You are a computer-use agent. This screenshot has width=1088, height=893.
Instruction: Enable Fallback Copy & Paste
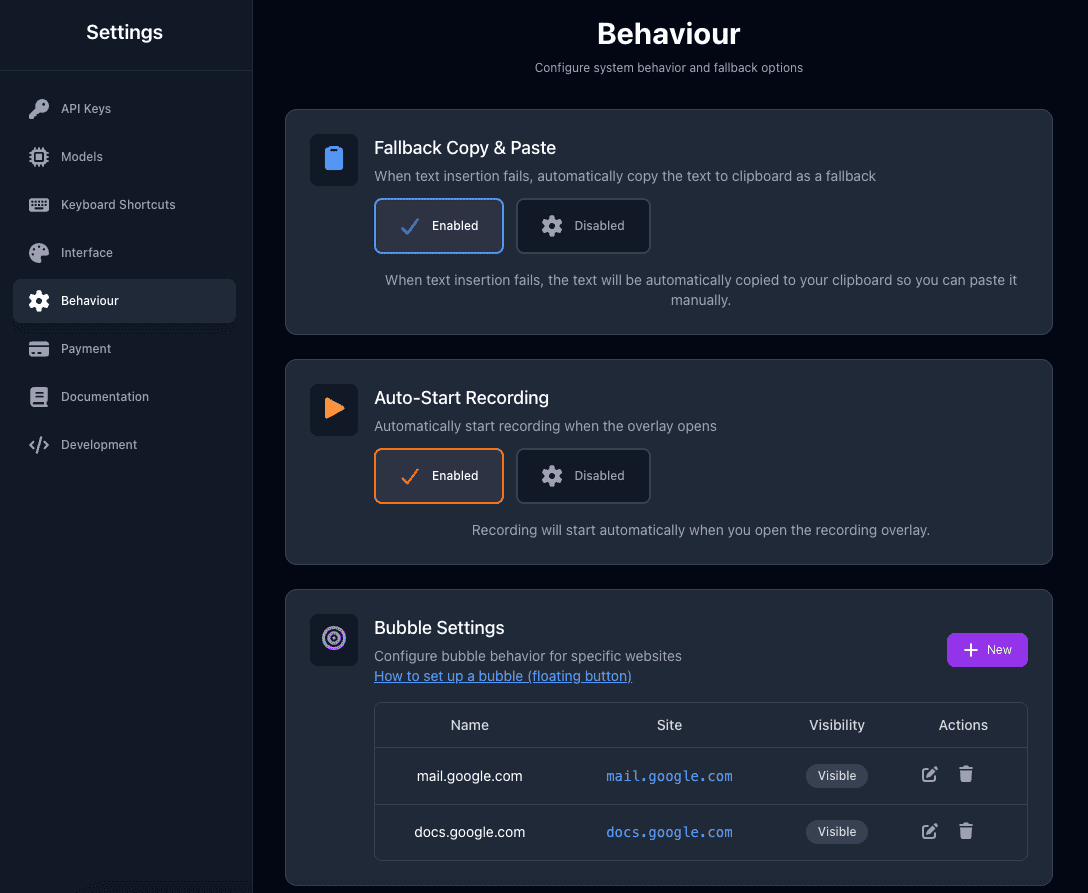tap(438, 226)
